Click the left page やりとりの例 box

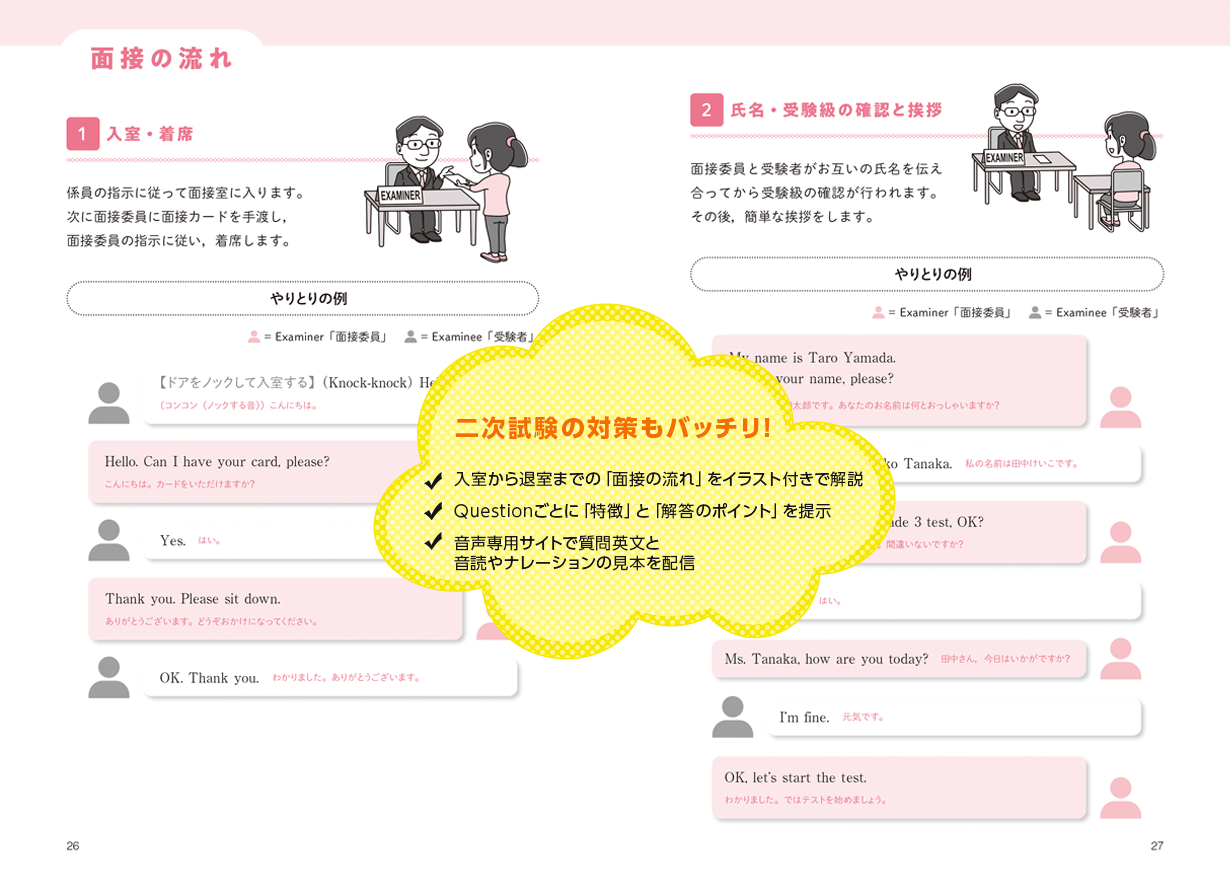click(302, 298)
